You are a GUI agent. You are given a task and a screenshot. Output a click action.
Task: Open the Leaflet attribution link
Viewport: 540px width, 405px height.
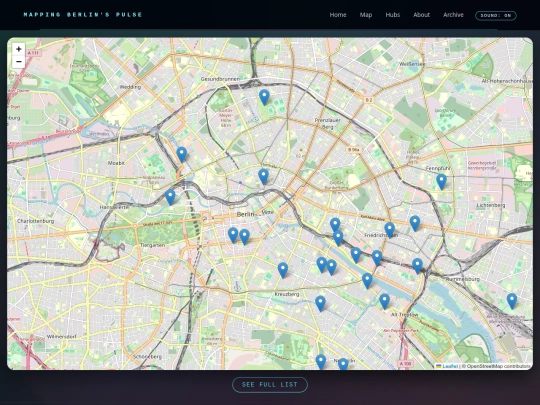click(450, 366)
